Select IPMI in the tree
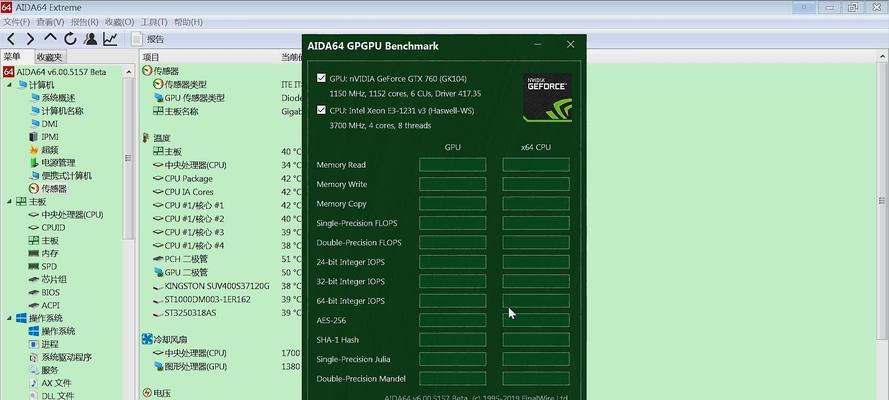889x400 pixels. [x=44, y=137]
